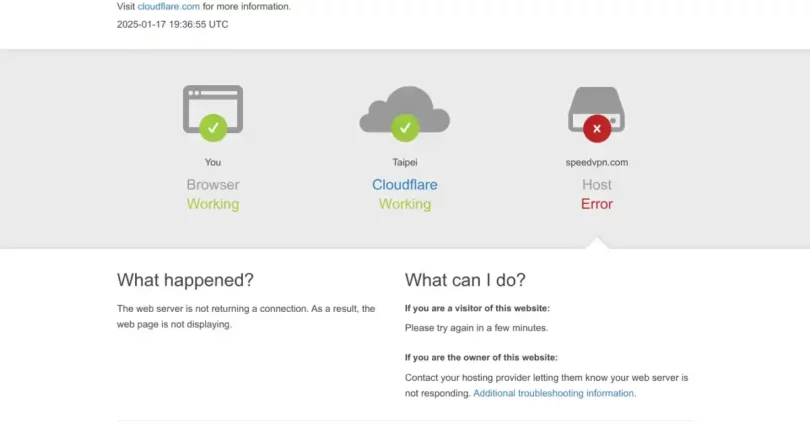Click the browser window icon above You
This screenshot has height=424, width=810.
click(x=213, y=109)
